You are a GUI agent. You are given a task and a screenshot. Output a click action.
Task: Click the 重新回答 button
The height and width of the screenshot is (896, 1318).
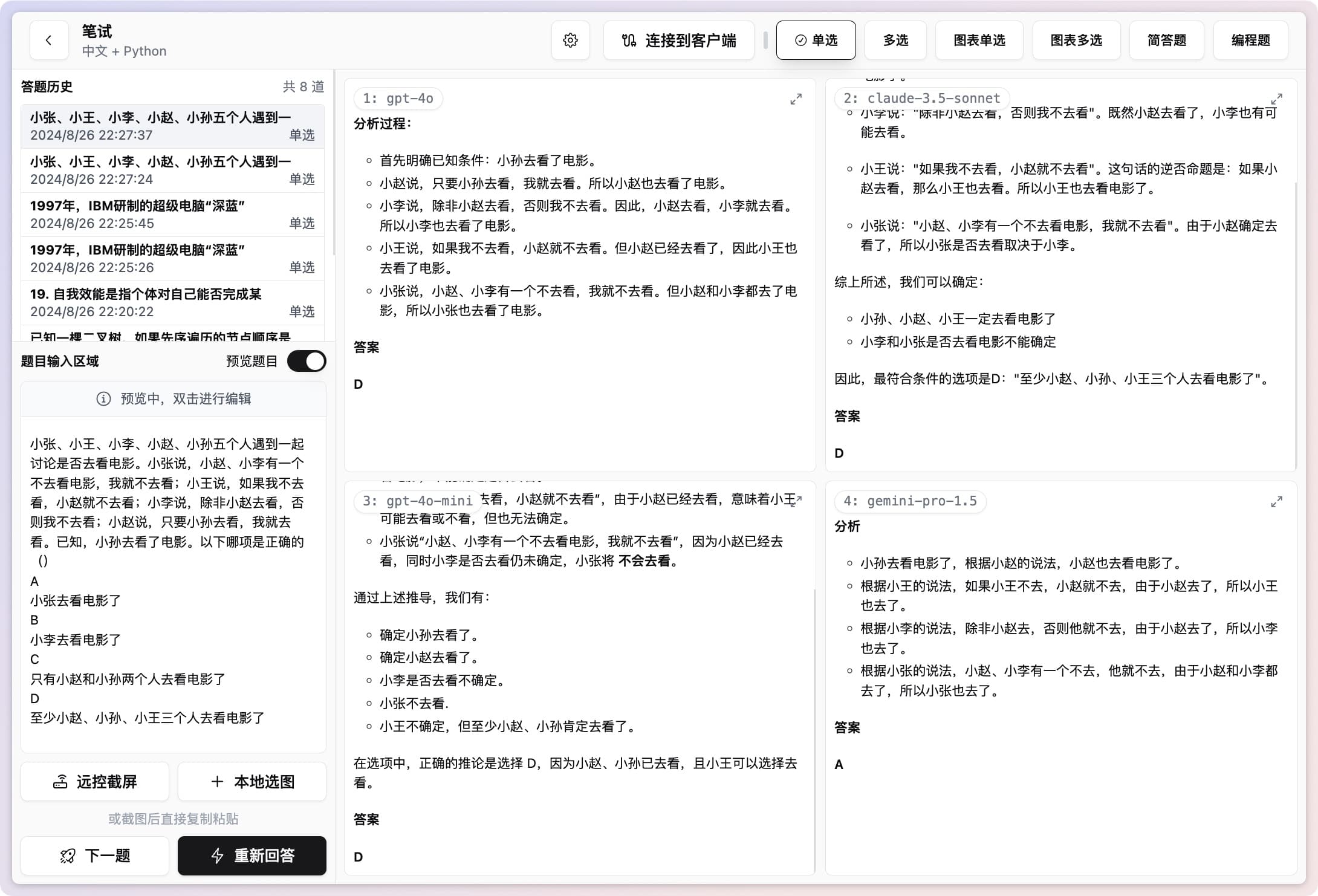[252, 856]
